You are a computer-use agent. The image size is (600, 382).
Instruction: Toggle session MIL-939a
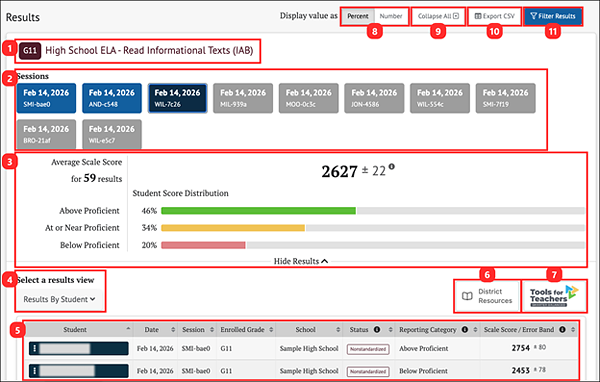[x=243, y=98]
